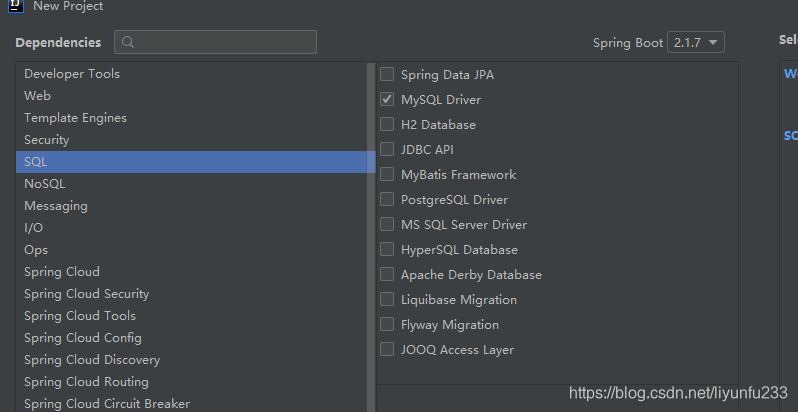Click the MS SQL Server Driver label
This screenshot has height=412, width=798.
[464, 224]
